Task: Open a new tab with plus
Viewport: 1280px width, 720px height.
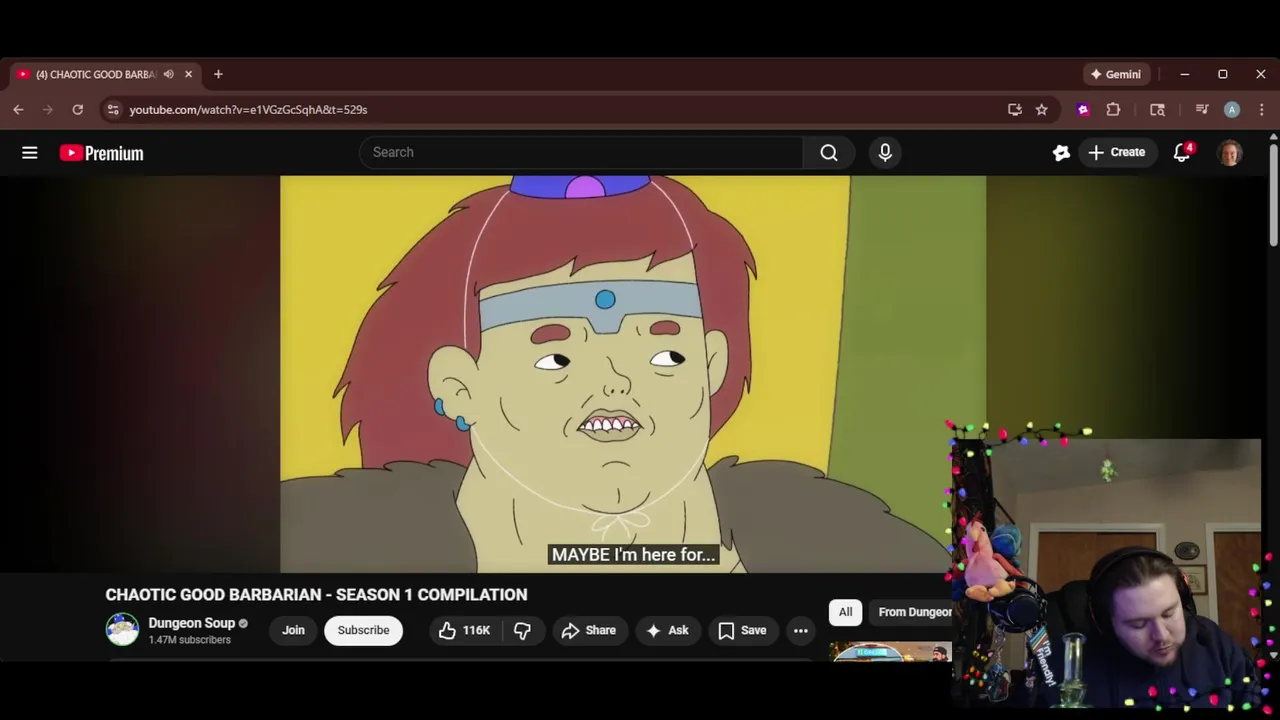Action: (x=218, y=74)
